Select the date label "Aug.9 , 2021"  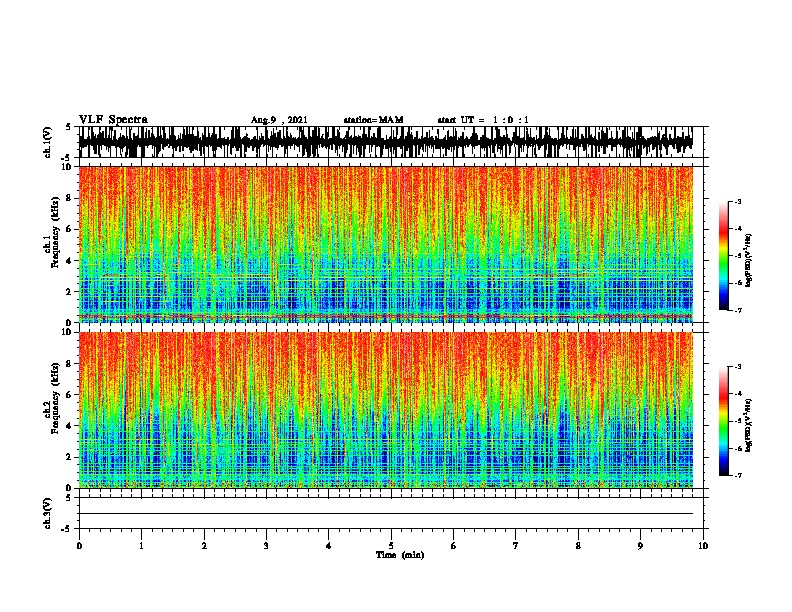click(x=279, y=120)
